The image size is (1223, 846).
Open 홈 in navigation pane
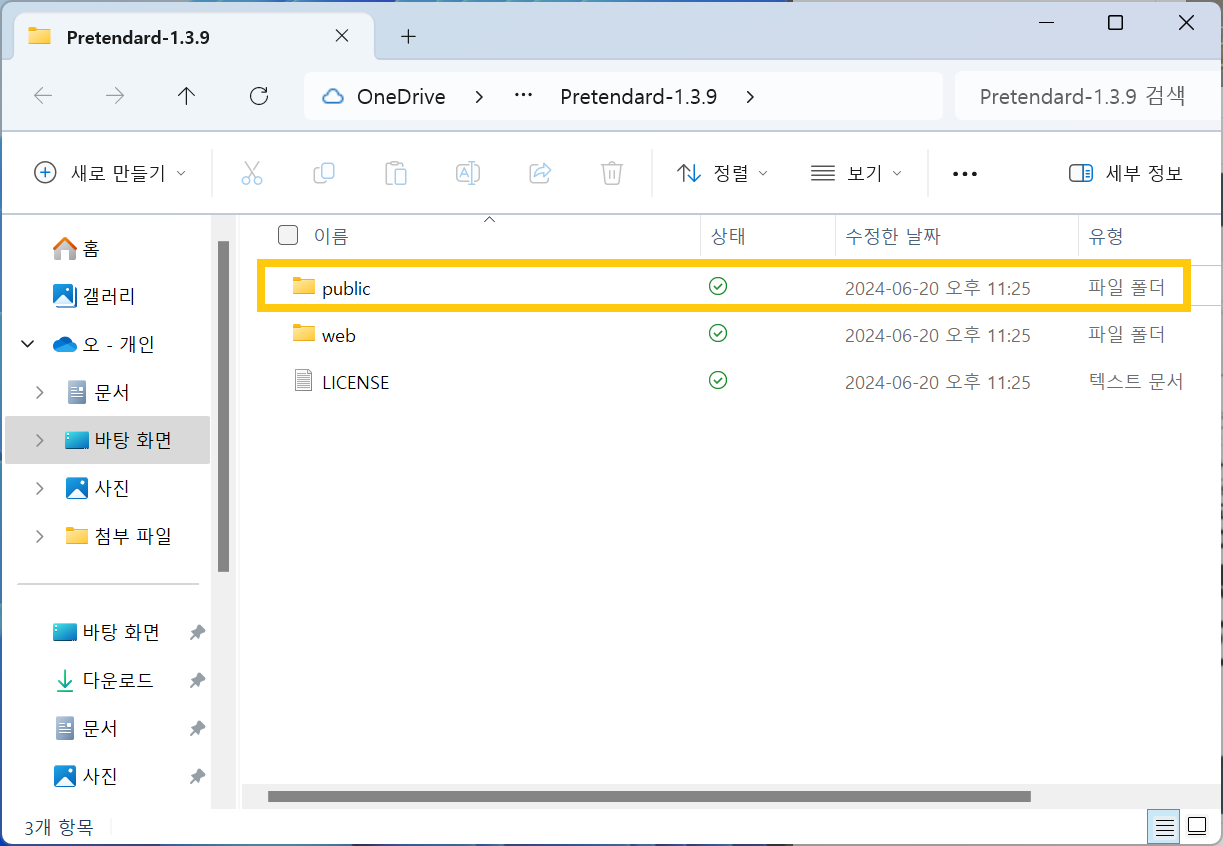[76, 249]
